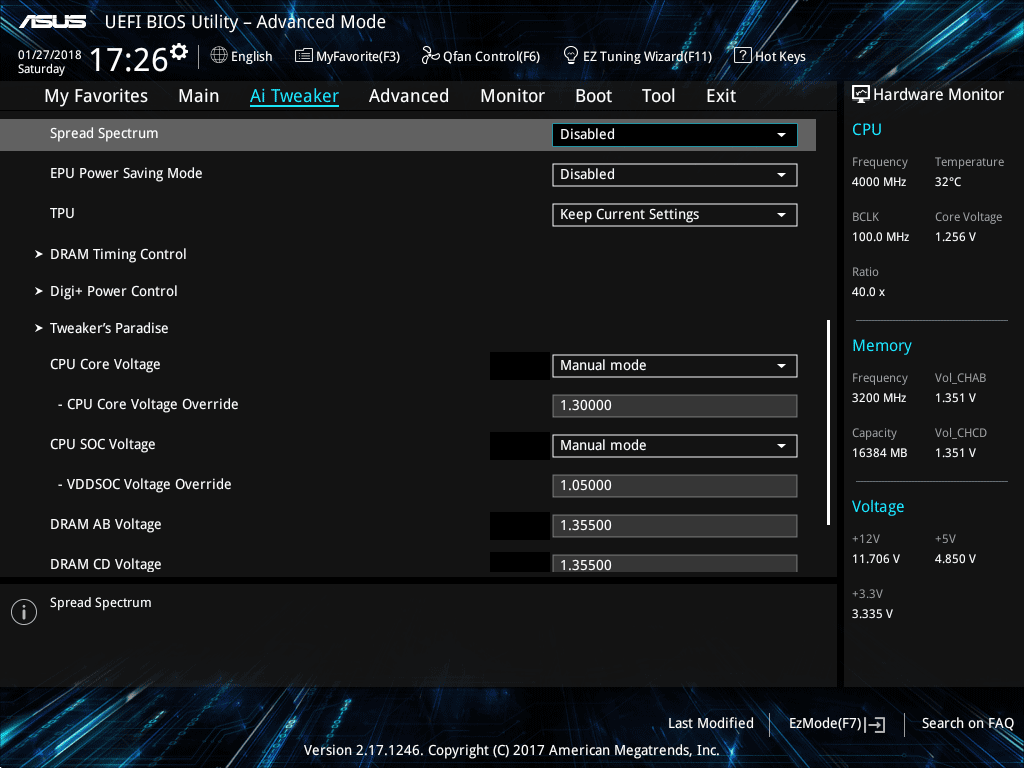This screenshot has height=768, width=1024.
Task: Switch to the My Favorites tab
Action: point(96,96)
